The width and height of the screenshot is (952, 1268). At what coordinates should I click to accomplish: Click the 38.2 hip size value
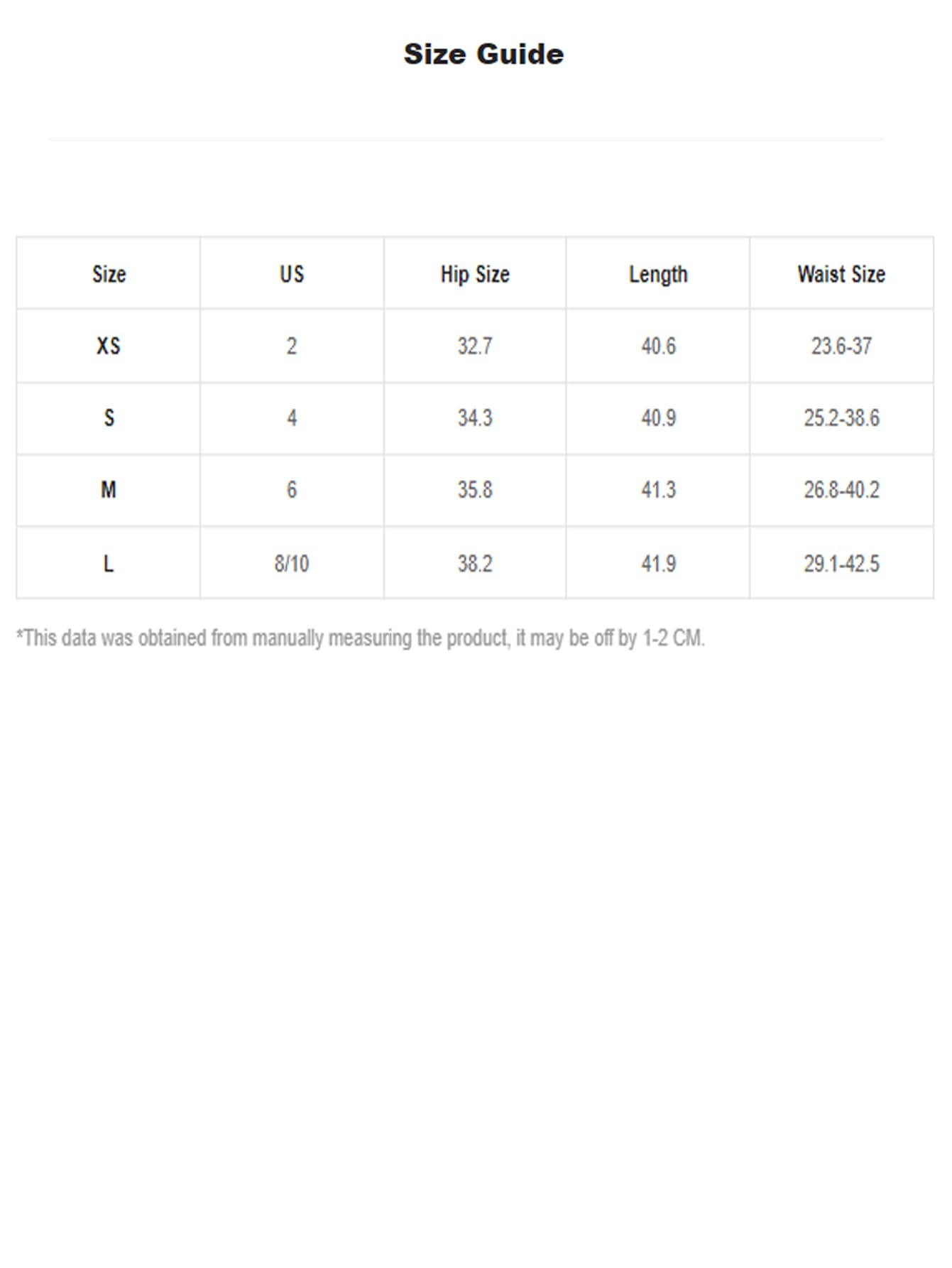[475, 564]
